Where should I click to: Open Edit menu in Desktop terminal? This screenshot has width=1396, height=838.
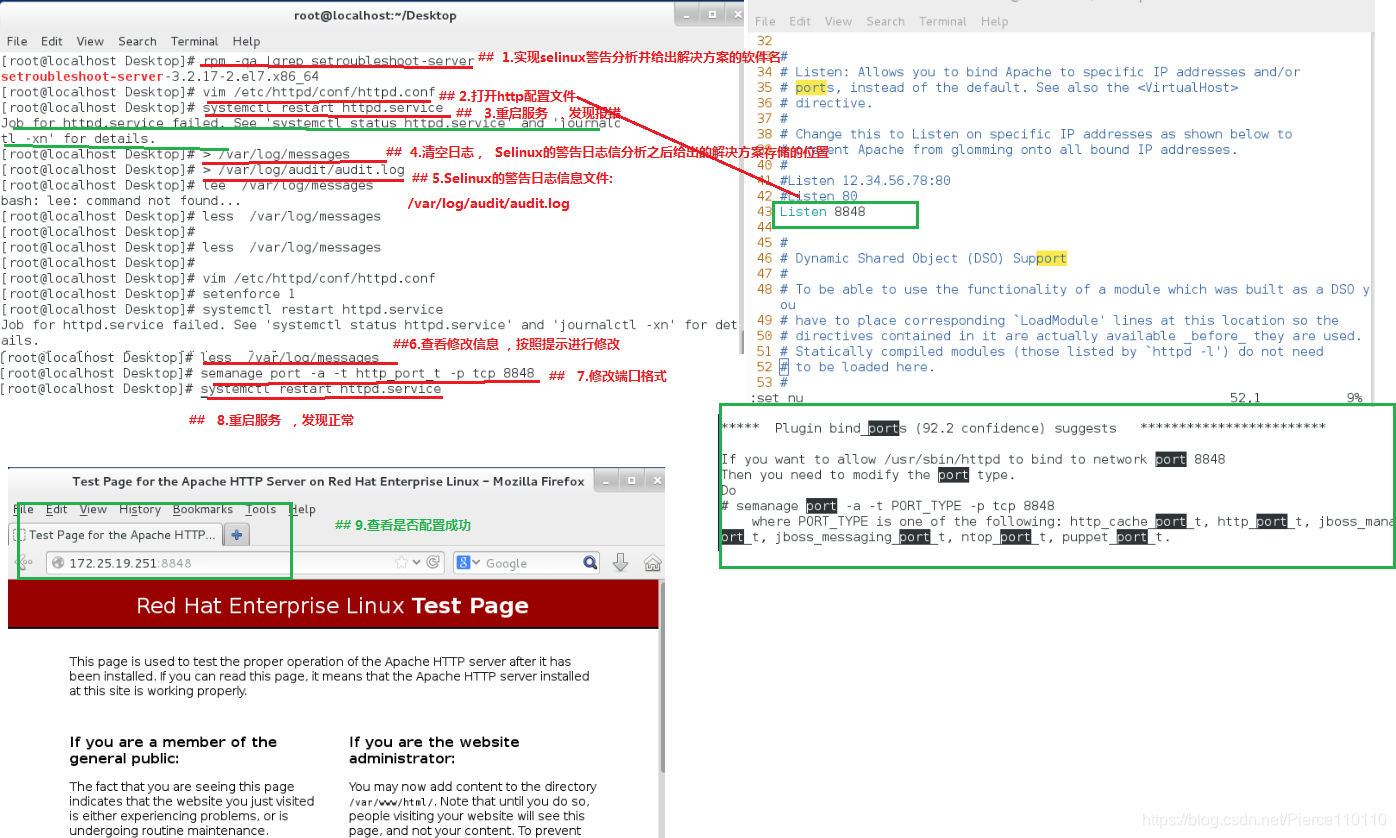52,41
